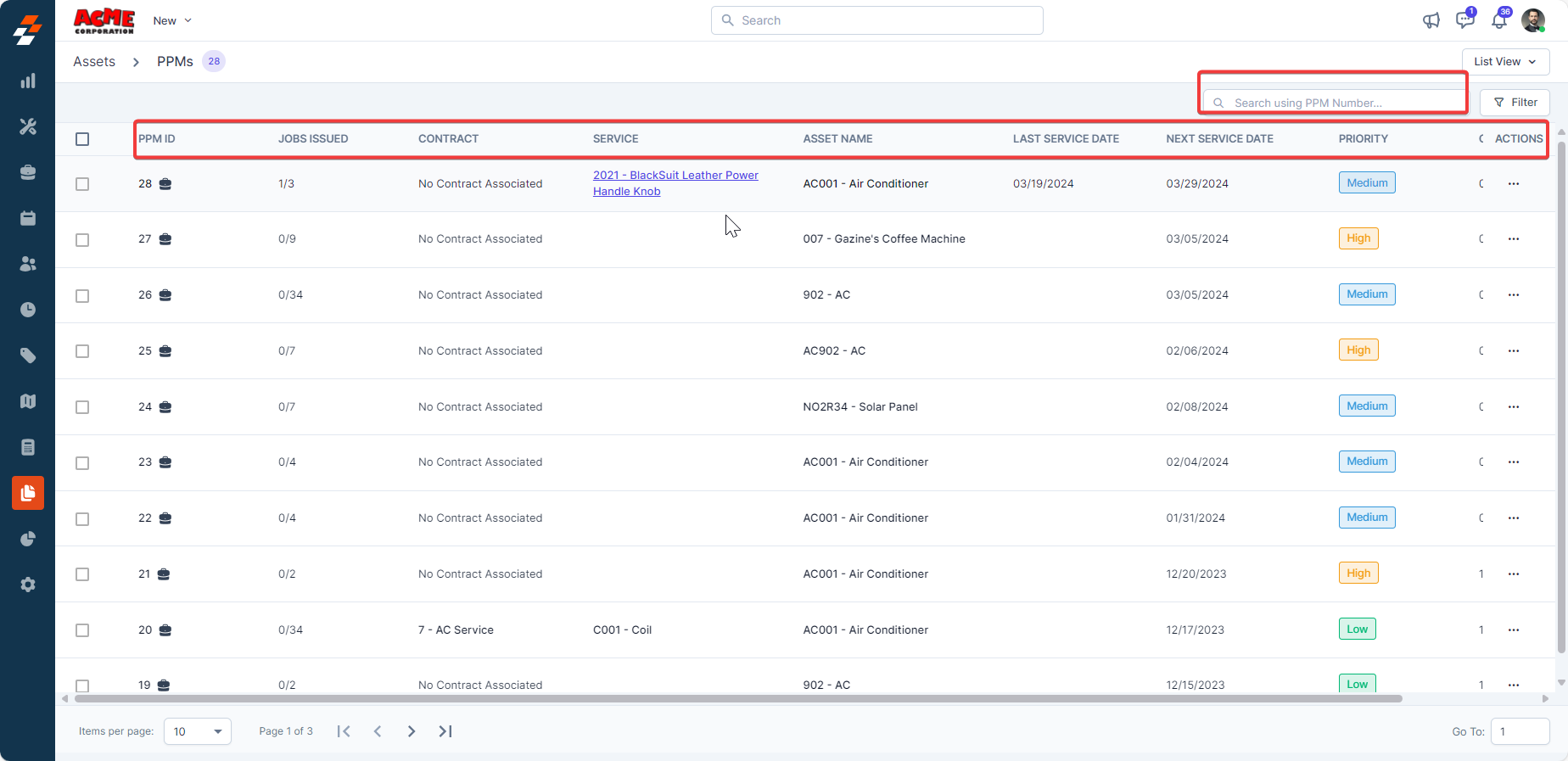Open the announcements megaphone icon

[1431, 20]
